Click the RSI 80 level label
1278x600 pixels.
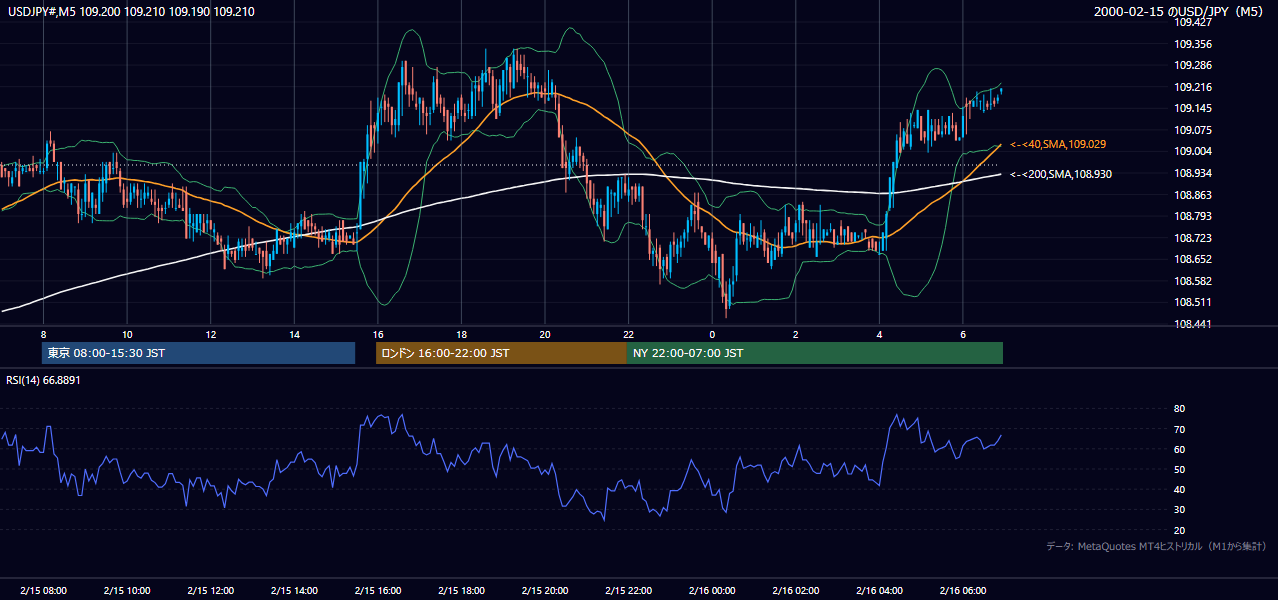click(x=1179, y=409)
